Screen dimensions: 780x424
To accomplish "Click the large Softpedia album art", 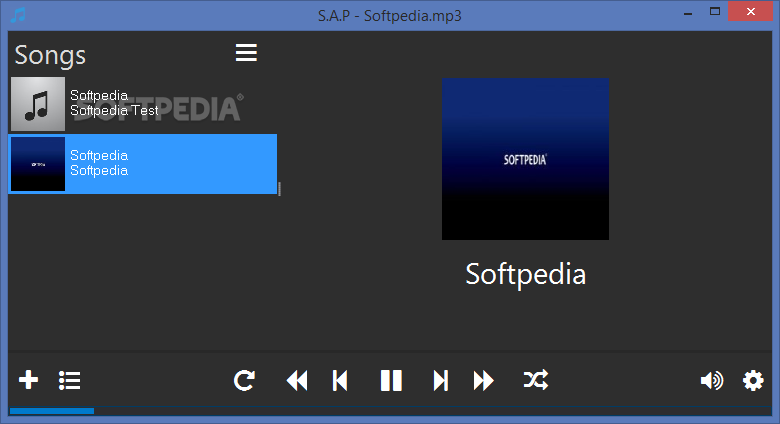I will 525,159.
